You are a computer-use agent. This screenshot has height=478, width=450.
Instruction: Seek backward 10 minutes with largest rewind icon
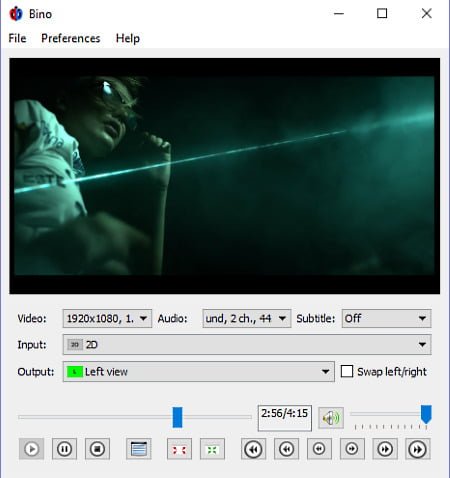pos(253,449)
